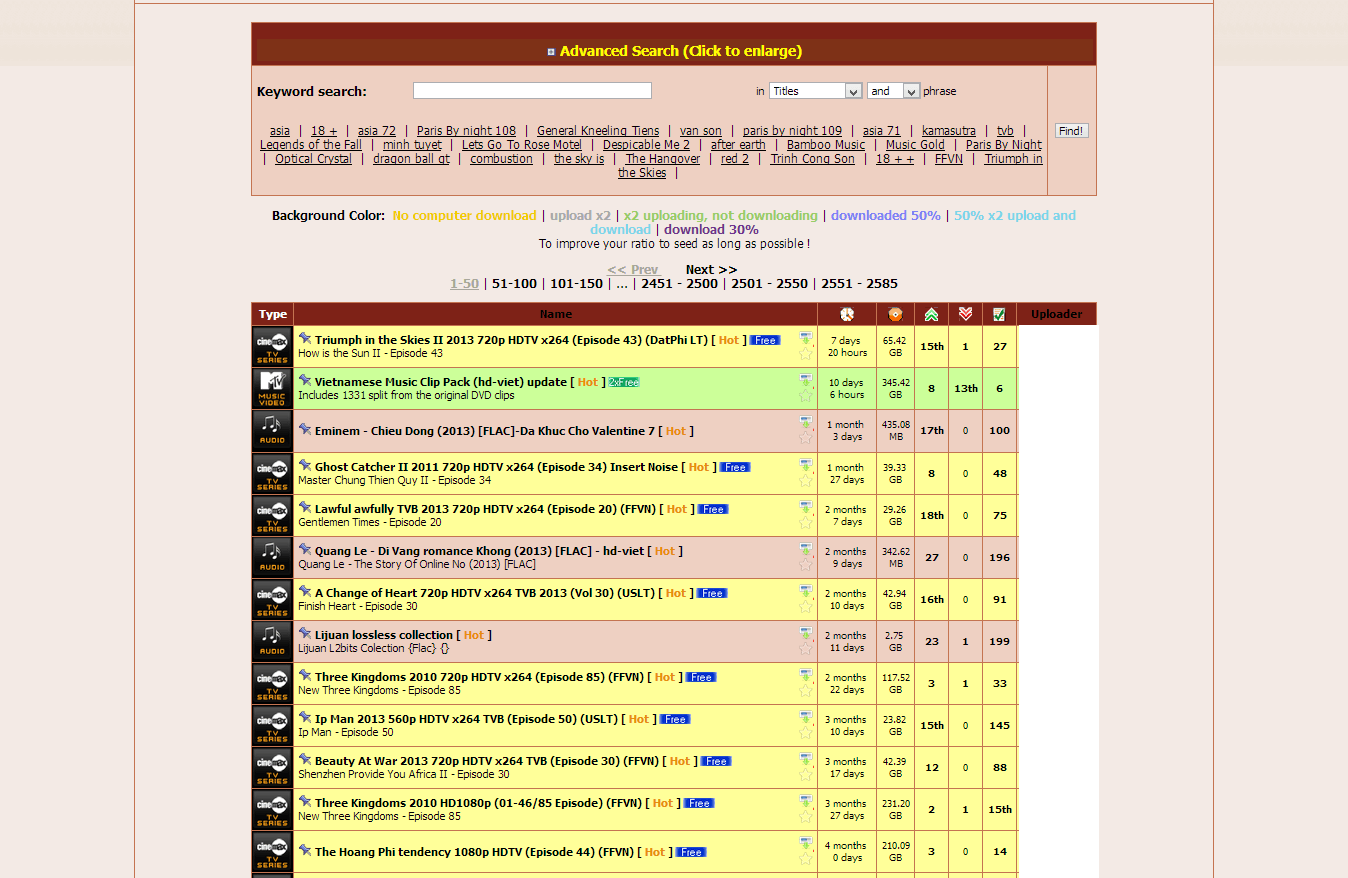Star the Quang Le - Di Vang torrent
Image resolution: width=1348 pixels, height=878 pixels.
806,564
